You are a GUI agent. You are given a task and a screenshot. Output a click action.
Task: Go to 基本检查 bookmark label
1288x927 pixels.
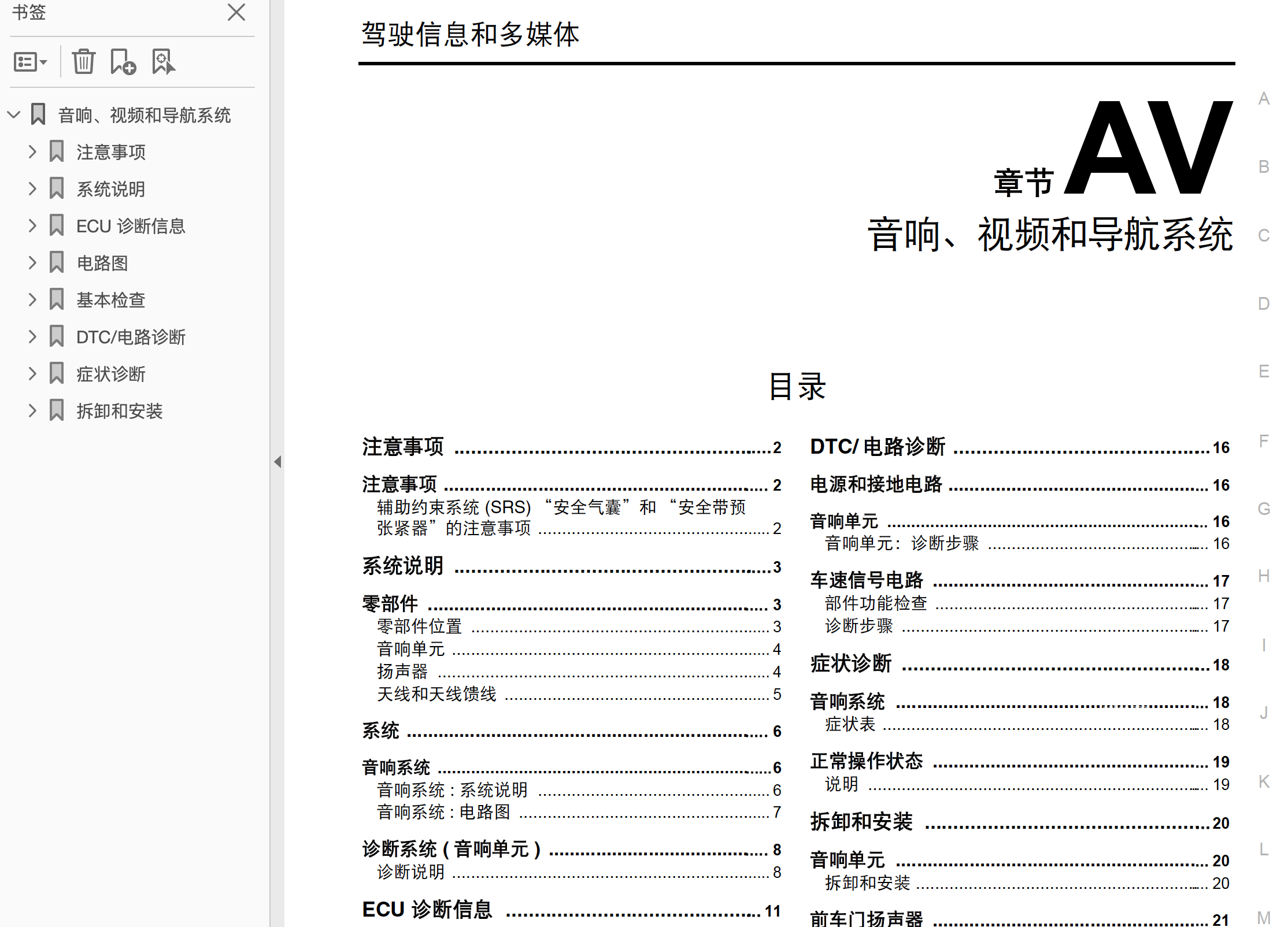click(111, 300)
